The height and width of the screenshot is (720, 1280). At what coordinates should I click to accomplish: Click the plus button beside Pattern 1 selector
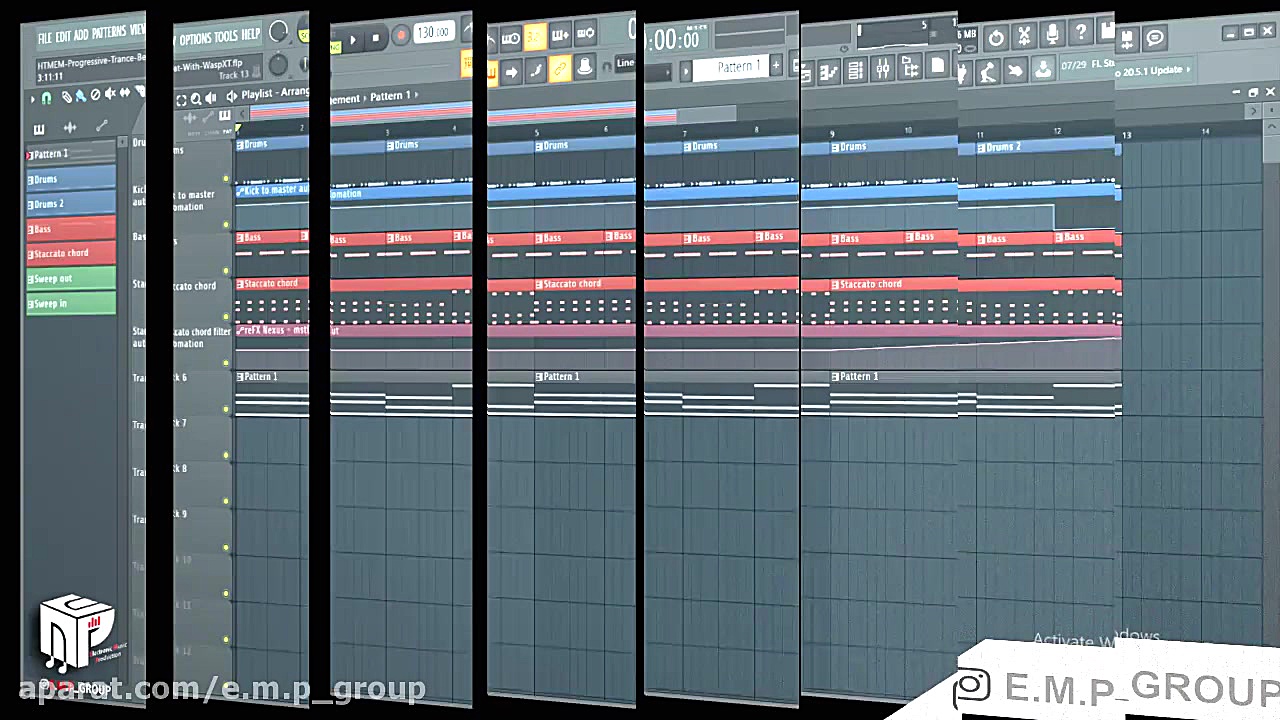775,66
